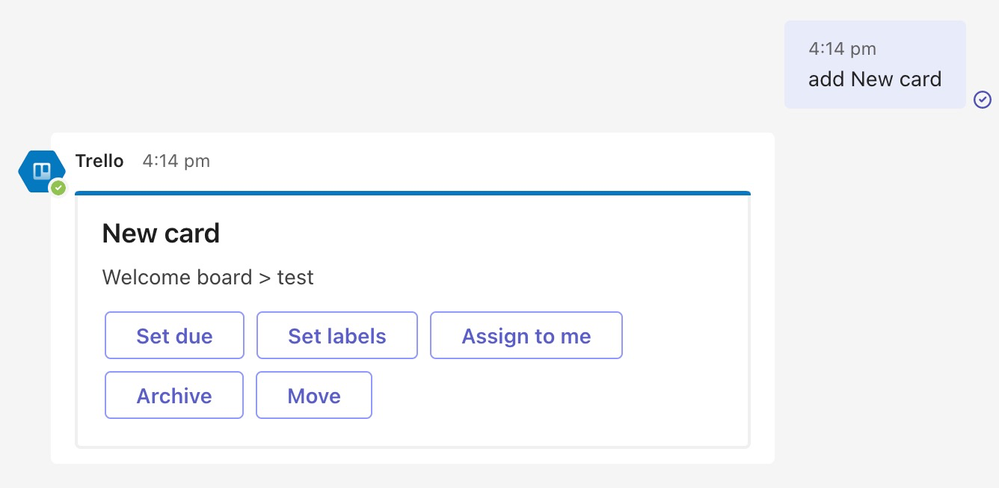Click the Trello hexagon avatar icon
Image resolution: width=999 pixels, height=488 pixels.
tap(41, 170)
